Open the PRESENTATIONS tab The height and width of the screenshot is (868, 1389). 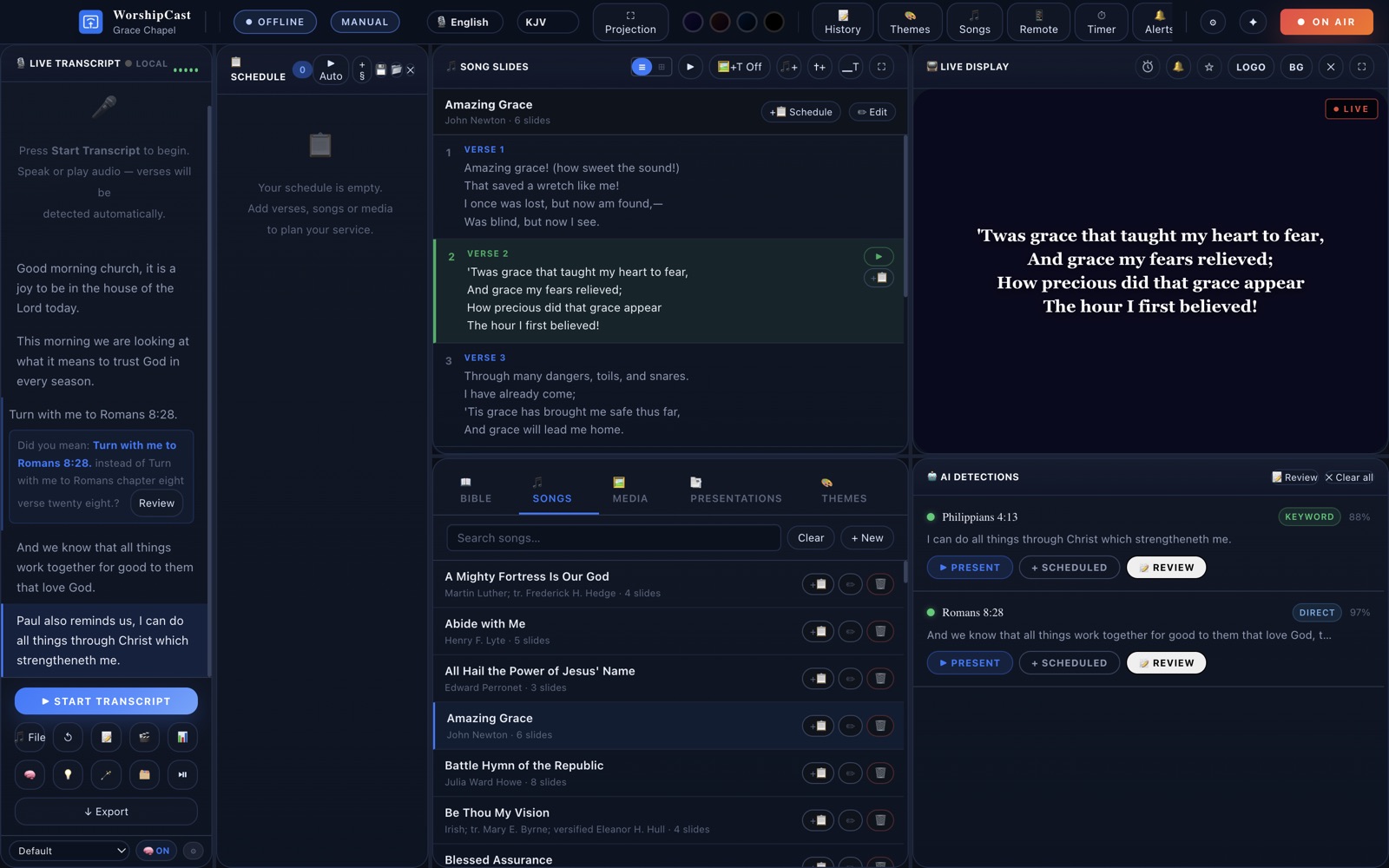(736, 490)
